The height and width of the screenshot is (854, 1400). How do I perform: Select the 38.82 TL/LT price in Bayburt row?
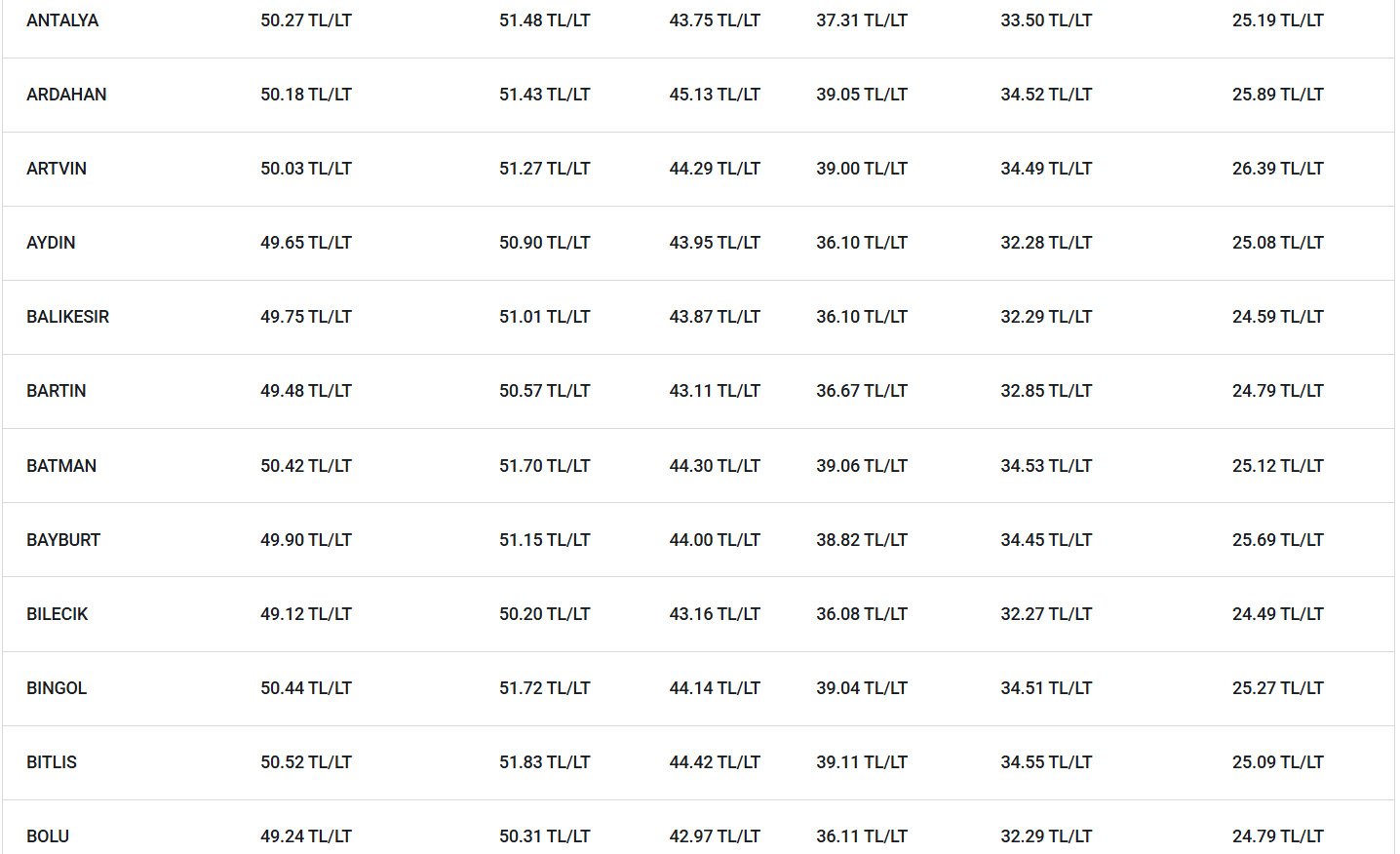(x=862, y=540)
